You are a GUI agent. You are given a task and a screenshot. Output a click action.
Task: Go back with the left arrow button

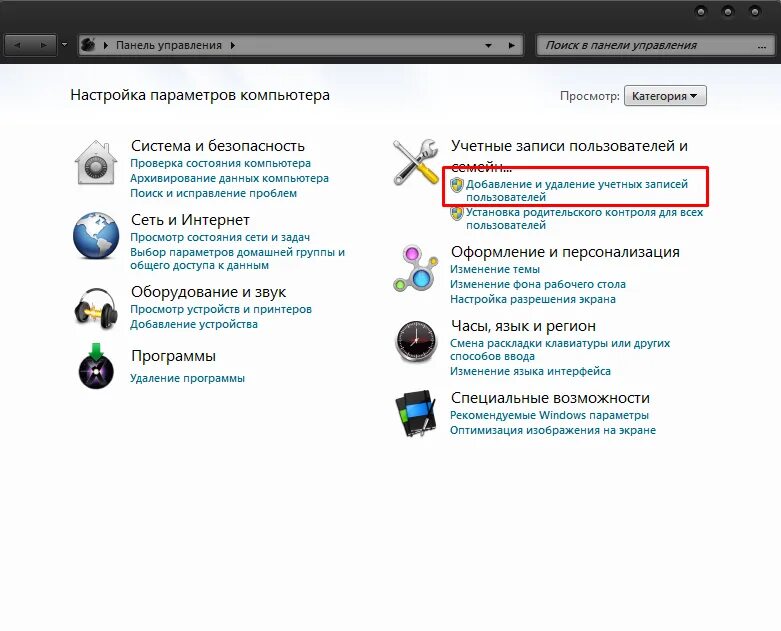(x=17, y=45)
